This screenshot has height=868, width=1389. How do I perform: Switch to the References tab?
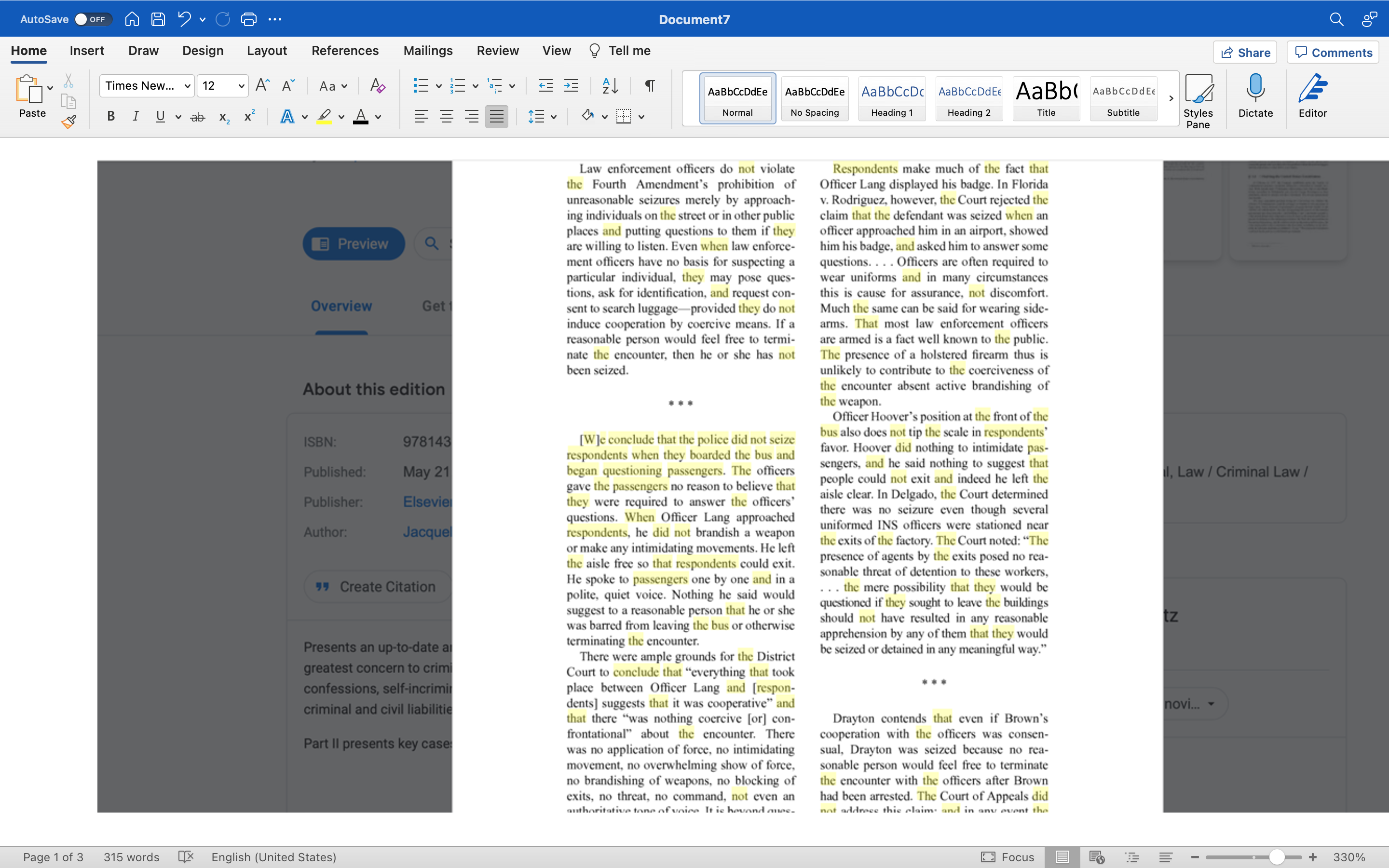345,51
